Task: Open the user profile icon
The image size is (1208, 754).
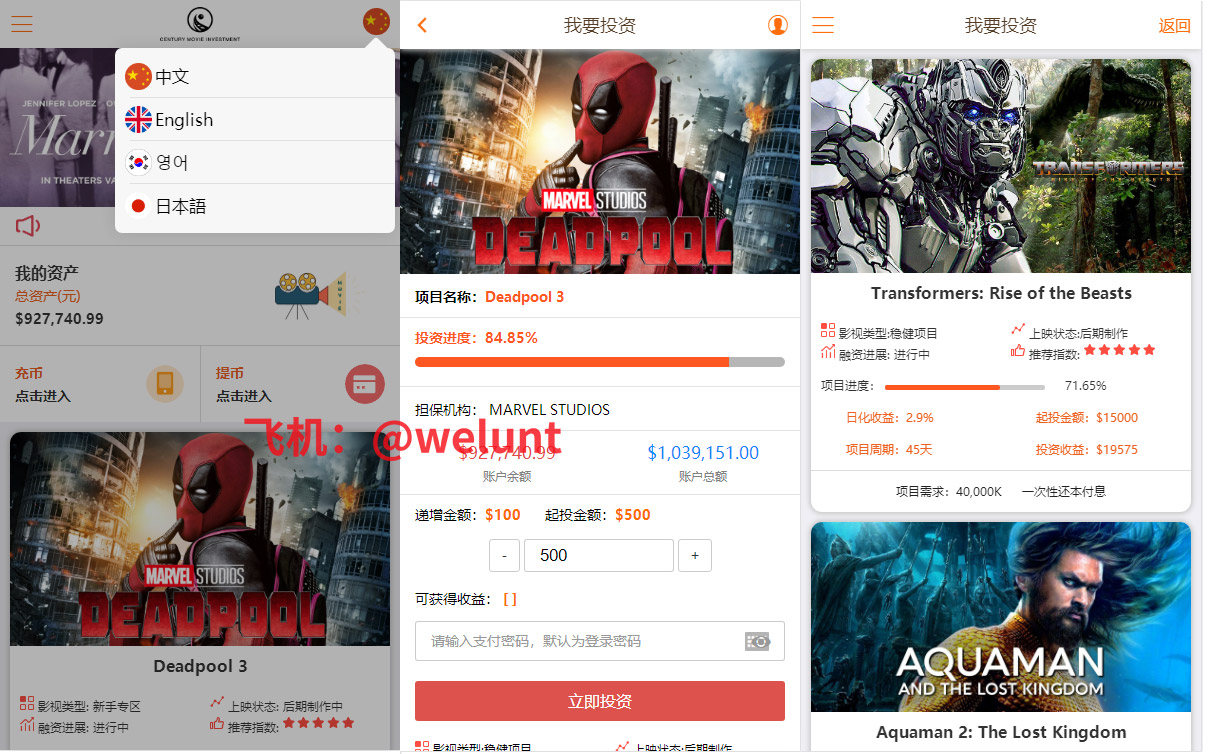Action: [778, 25]
